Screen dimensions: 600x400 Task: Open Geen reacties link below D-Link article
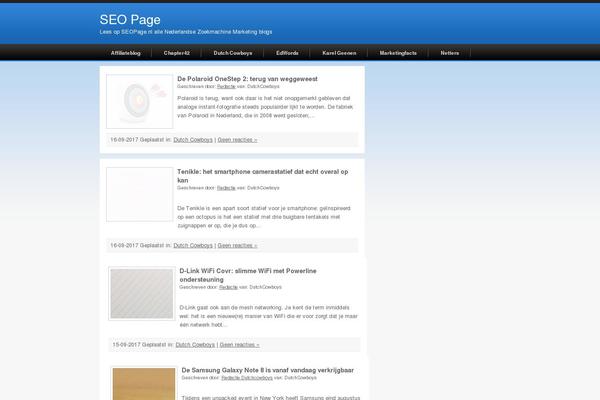[x=240, y=345]
